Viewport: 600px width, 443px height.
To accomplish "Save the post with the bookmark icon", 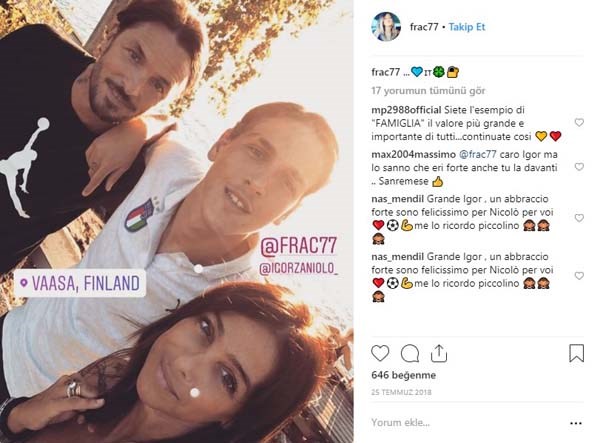I will click(x=576, y=353).
